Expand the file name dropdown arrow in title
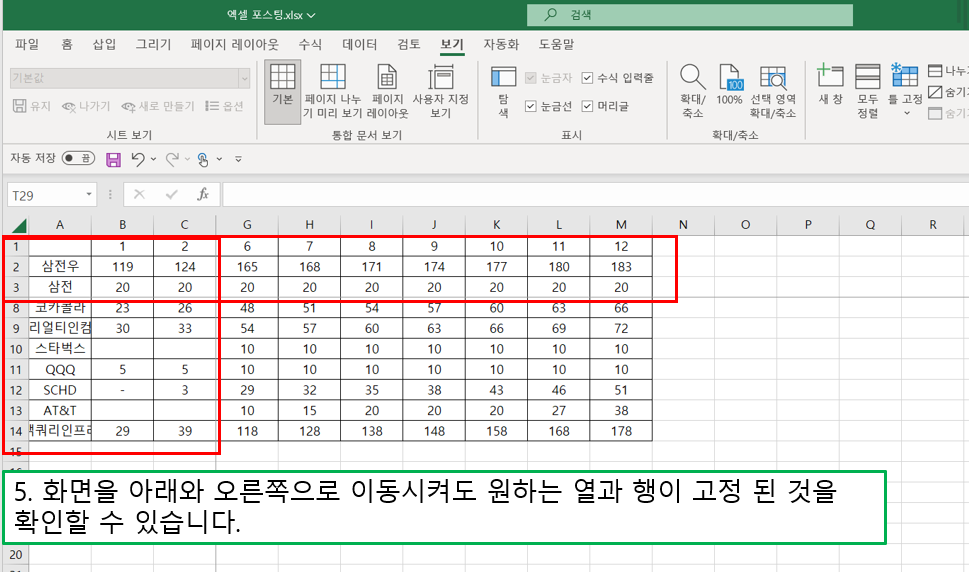969x572 pixels. pyautogui.click(x=311, y=15)
